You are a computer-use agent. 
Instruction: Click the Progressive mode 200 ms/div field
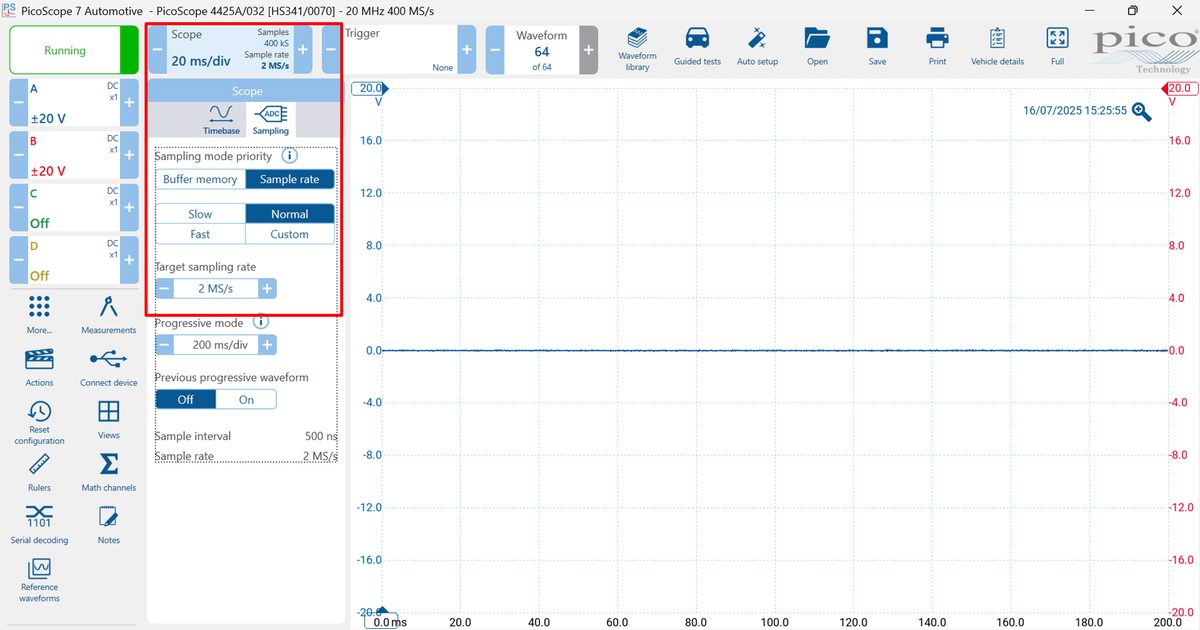tap(215, 344)
